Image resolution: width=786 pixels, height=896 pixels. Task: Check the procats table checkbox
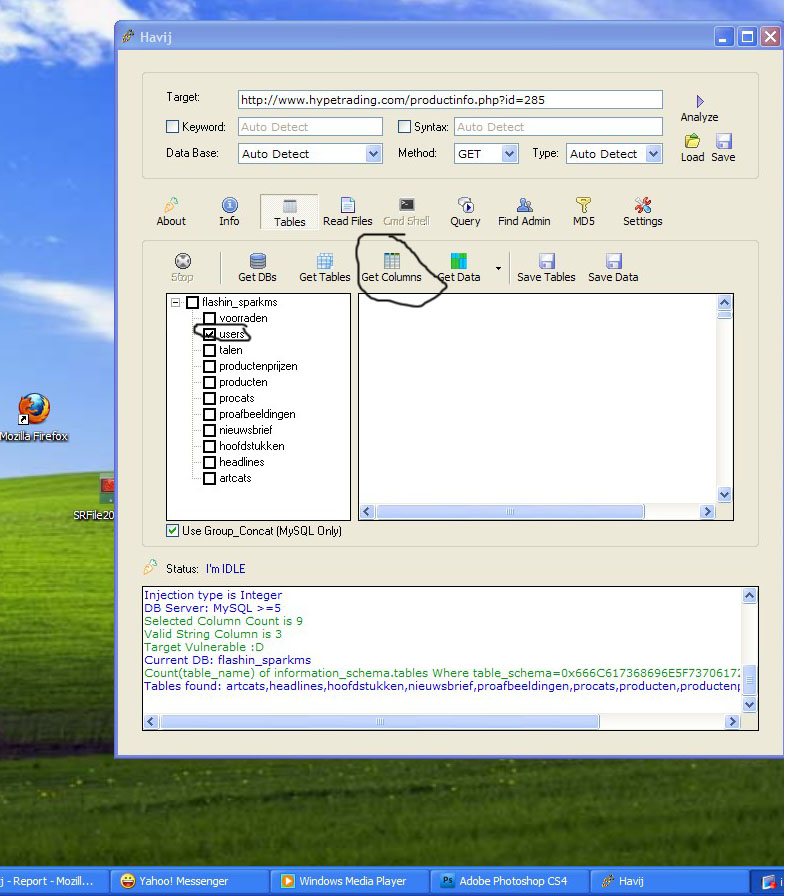210,398
